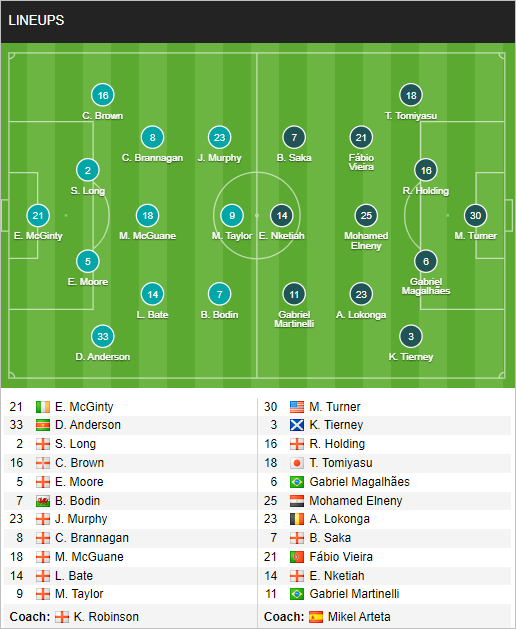
Task: Select Mohamed Elneny's number 25 circle
Action: tap(366, 215)
